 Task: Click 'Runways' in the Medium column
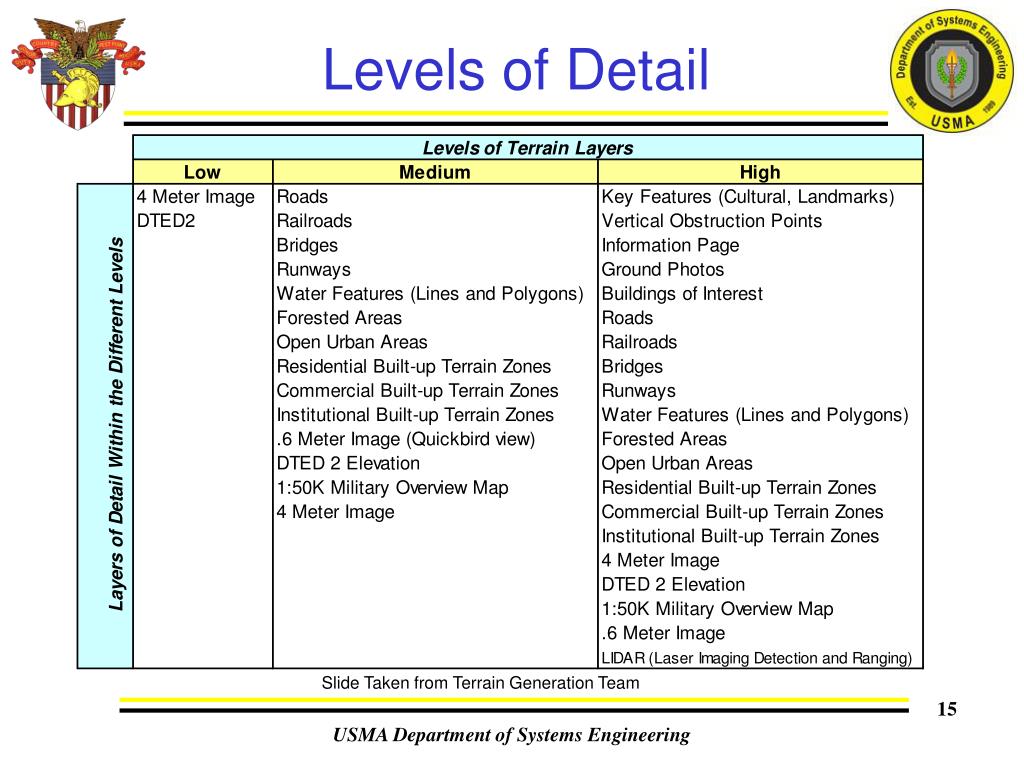[313, 270]
